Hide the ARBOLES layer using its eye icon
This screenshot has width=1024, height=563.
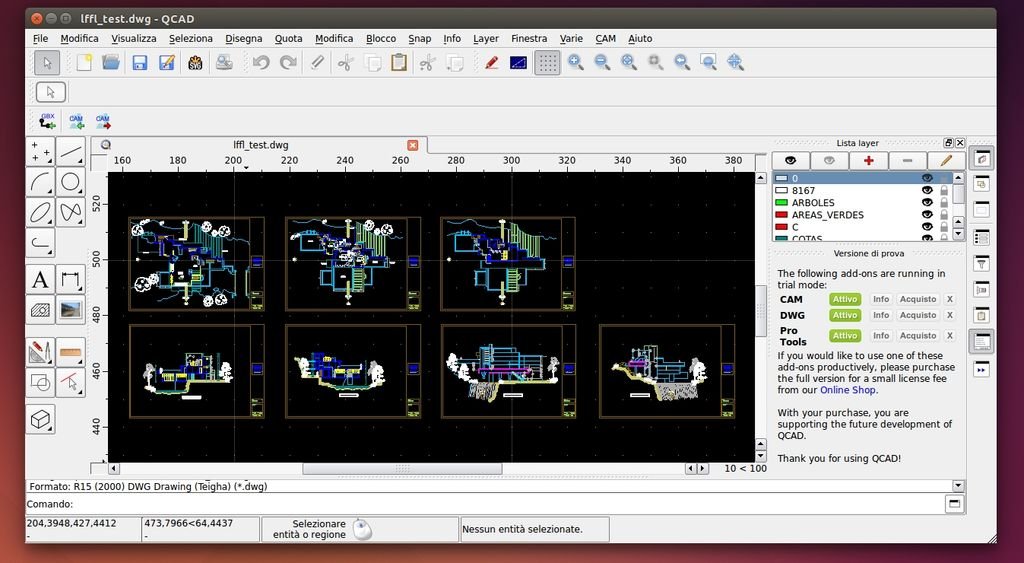click(x=927, y=203)
